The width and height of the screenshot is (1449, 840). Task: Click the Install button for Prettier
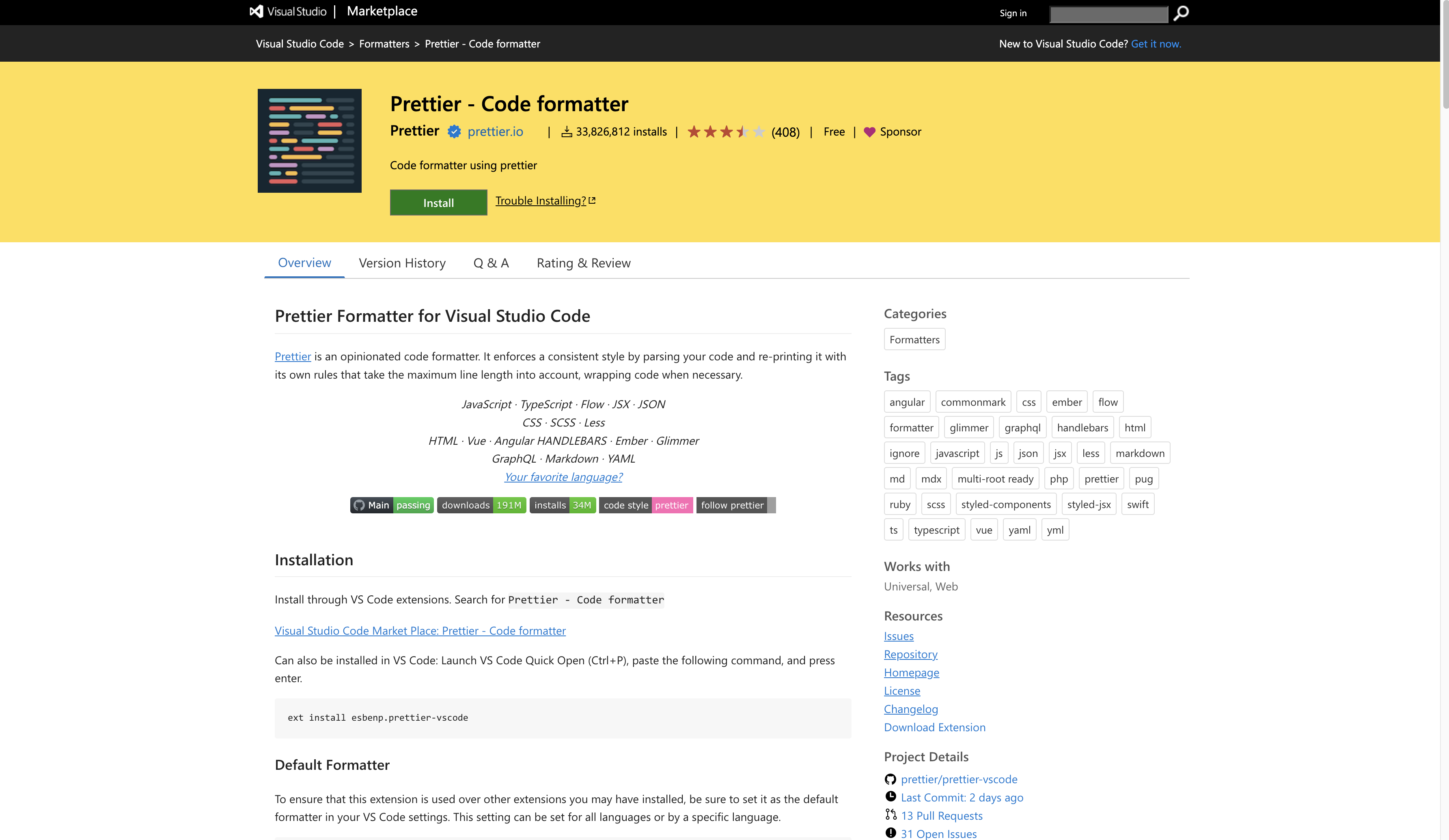(x=438, y=202)
